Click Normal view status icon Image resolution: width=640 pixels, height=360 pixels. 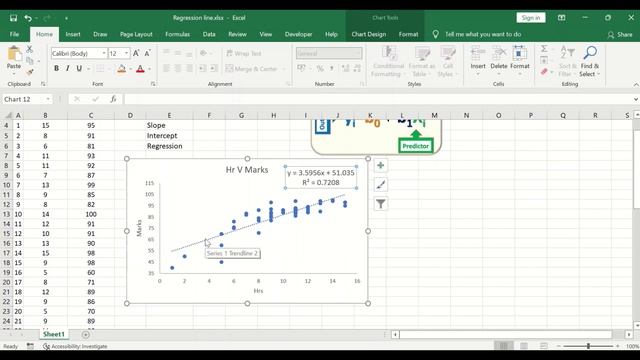[x=504, y=346]
